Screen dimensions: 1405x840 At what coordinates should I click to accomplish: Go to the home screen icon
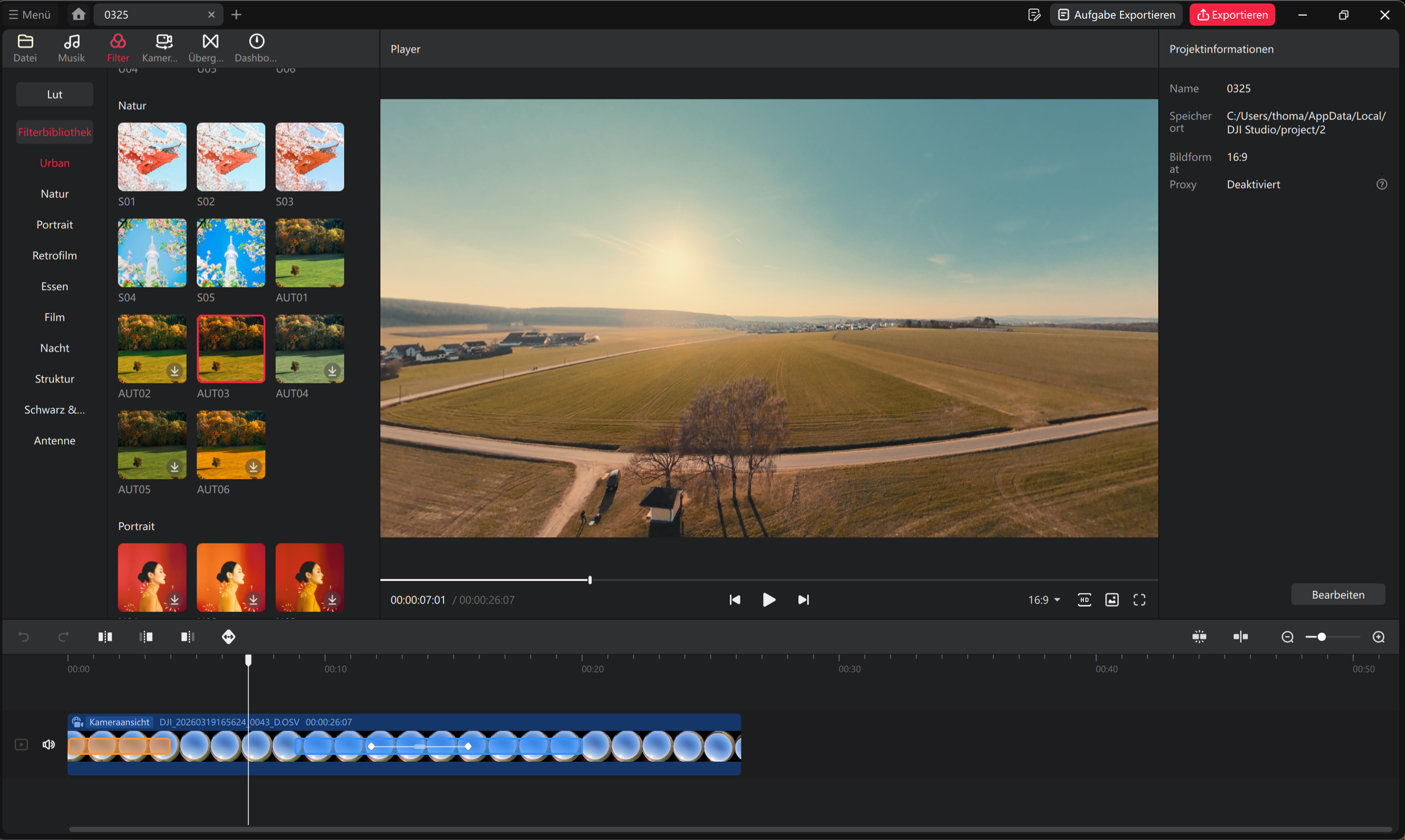pyautogui.click(x=78, y=14)
